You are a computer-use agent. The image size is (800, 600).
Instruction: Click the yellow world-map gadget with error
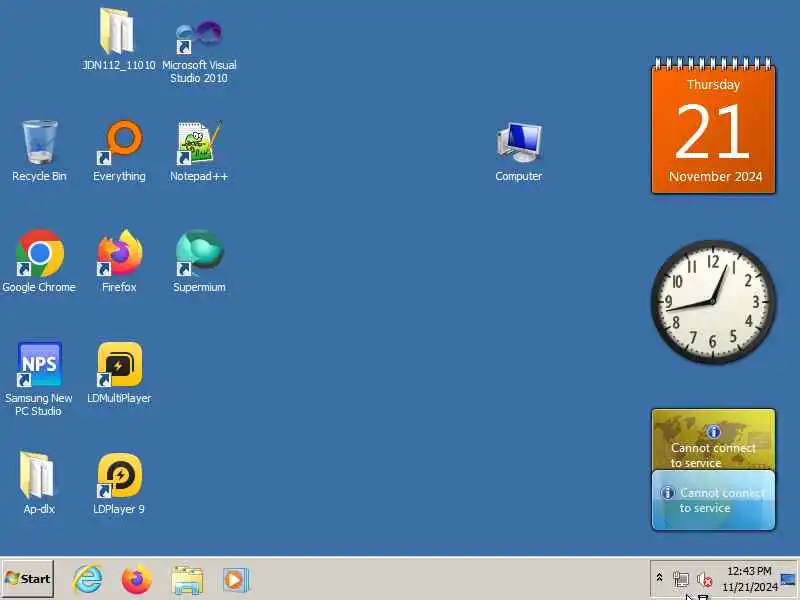coord(713,439)
